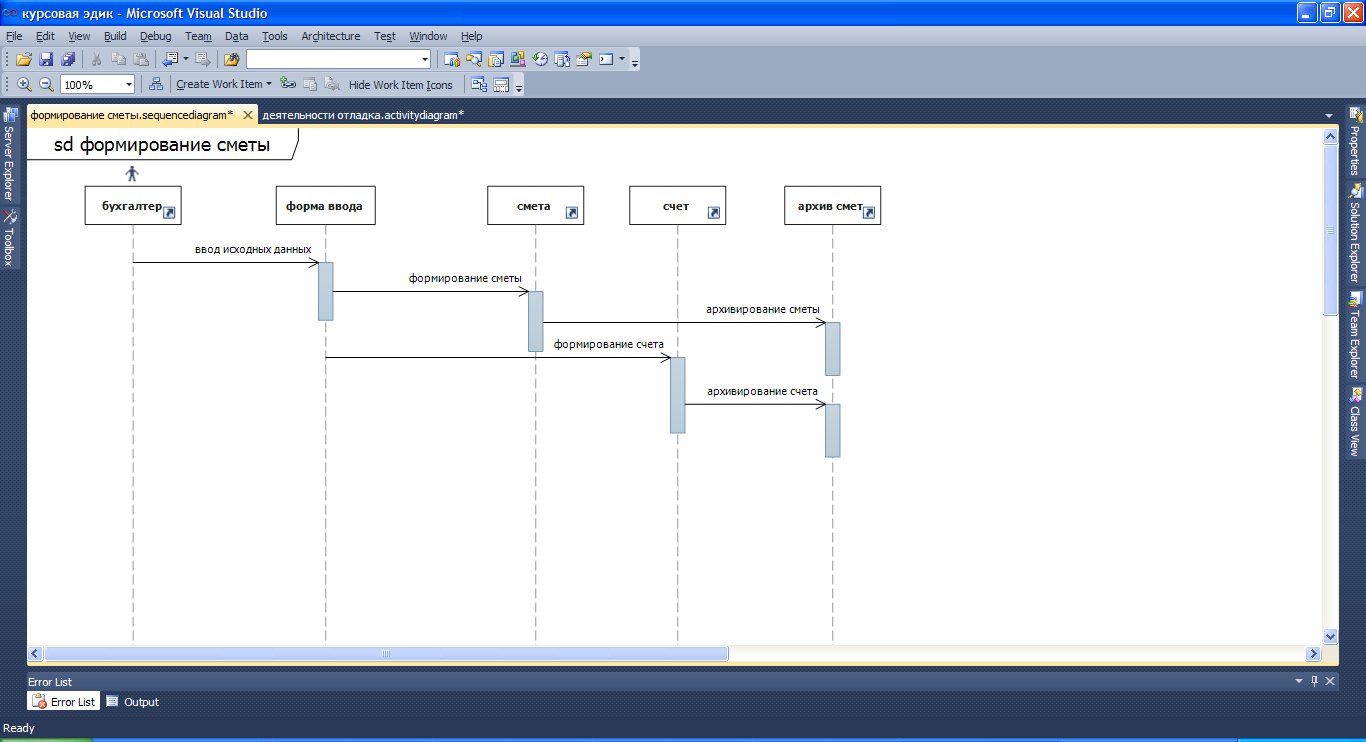Click the horizontal scrollbar right arrow
The width and height of the screenshot is (1366, 742).
[1313, 654]
